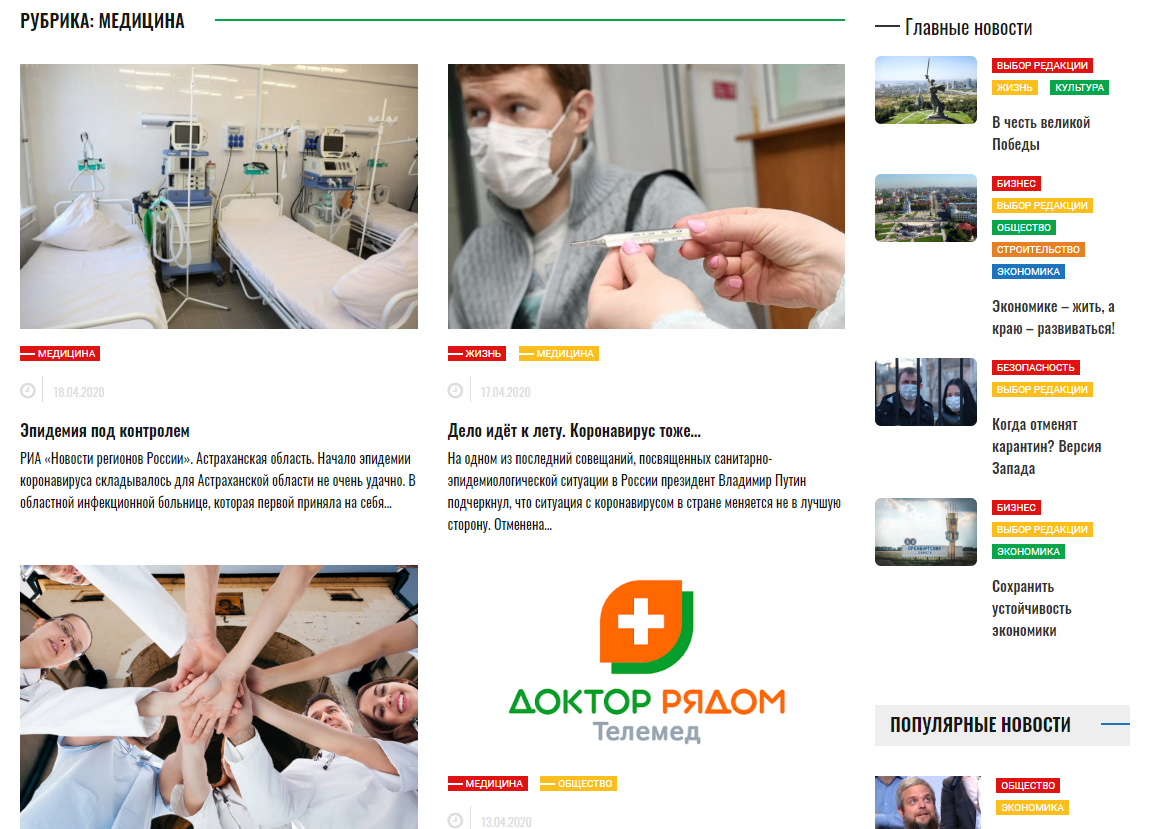Open the Доктор Рядом Телемед logo article
This screenshot has height=829, width=1169.
pos(646,661)
